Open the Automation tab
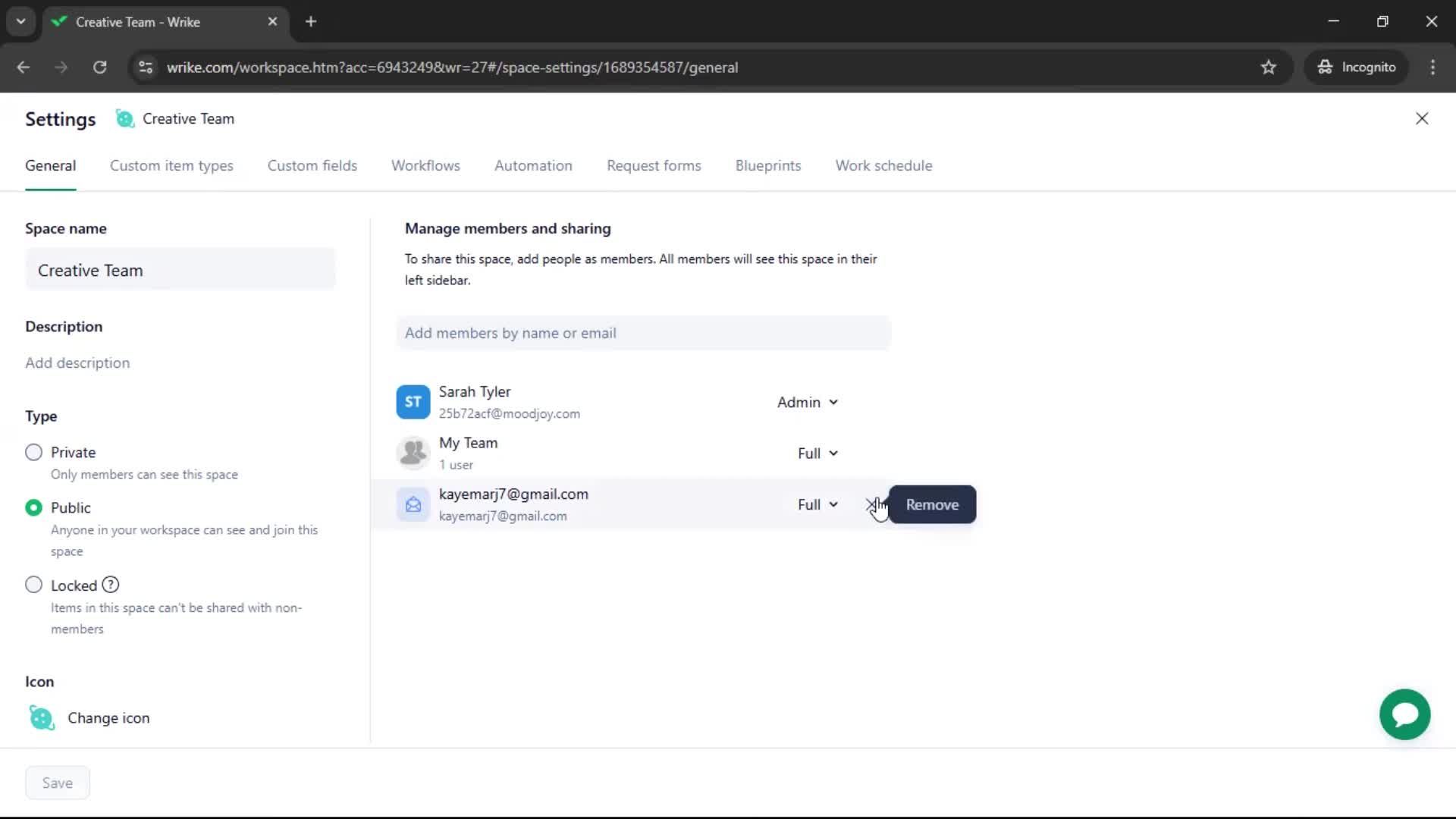 533,165
